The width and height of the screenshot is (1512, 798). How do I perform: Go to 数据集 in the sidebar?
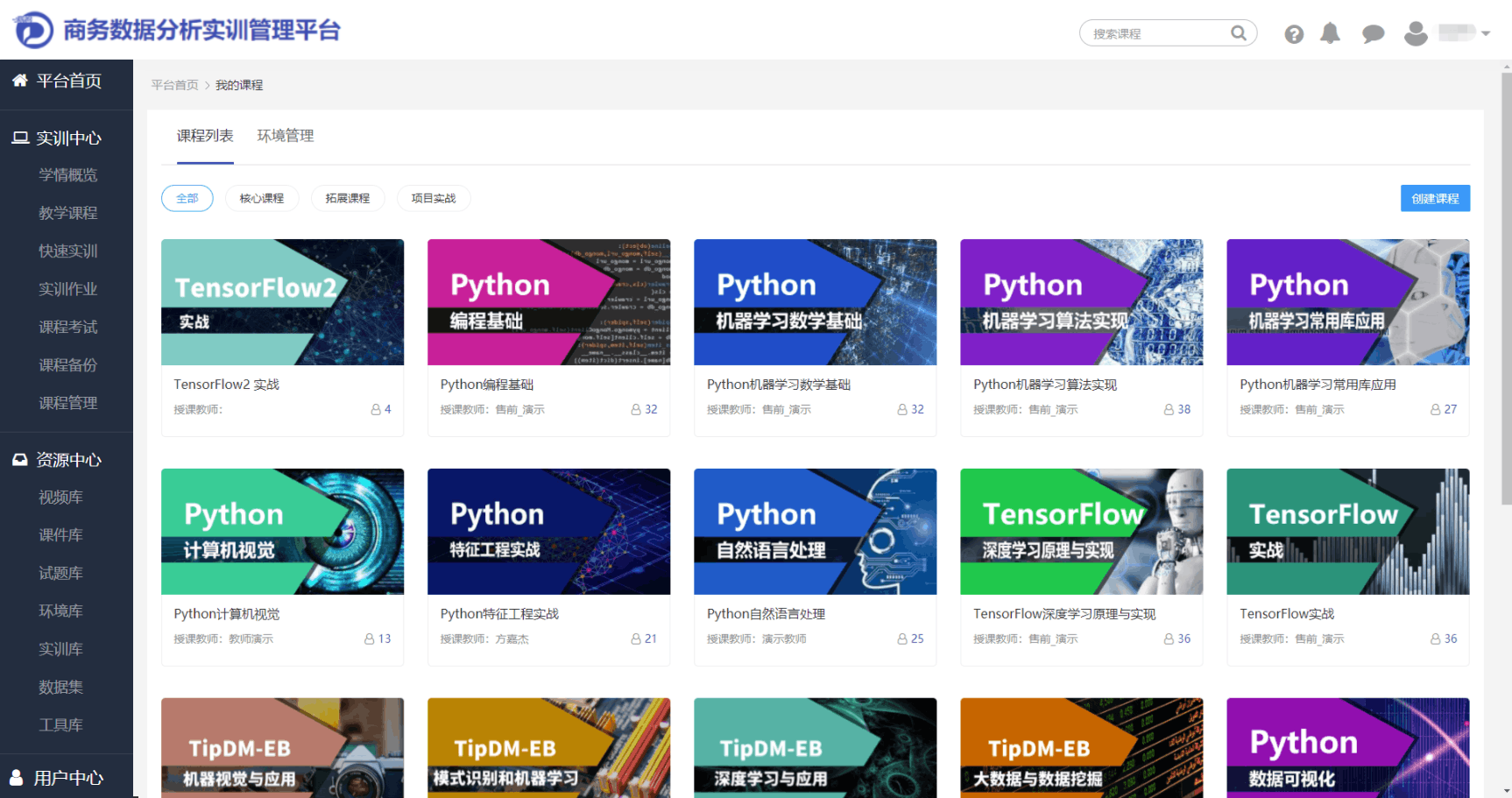[x=60, y=687]
